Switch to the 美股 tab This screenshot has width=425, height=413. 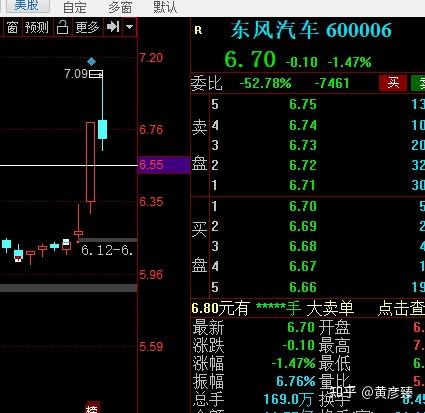(x=28, y=6)
